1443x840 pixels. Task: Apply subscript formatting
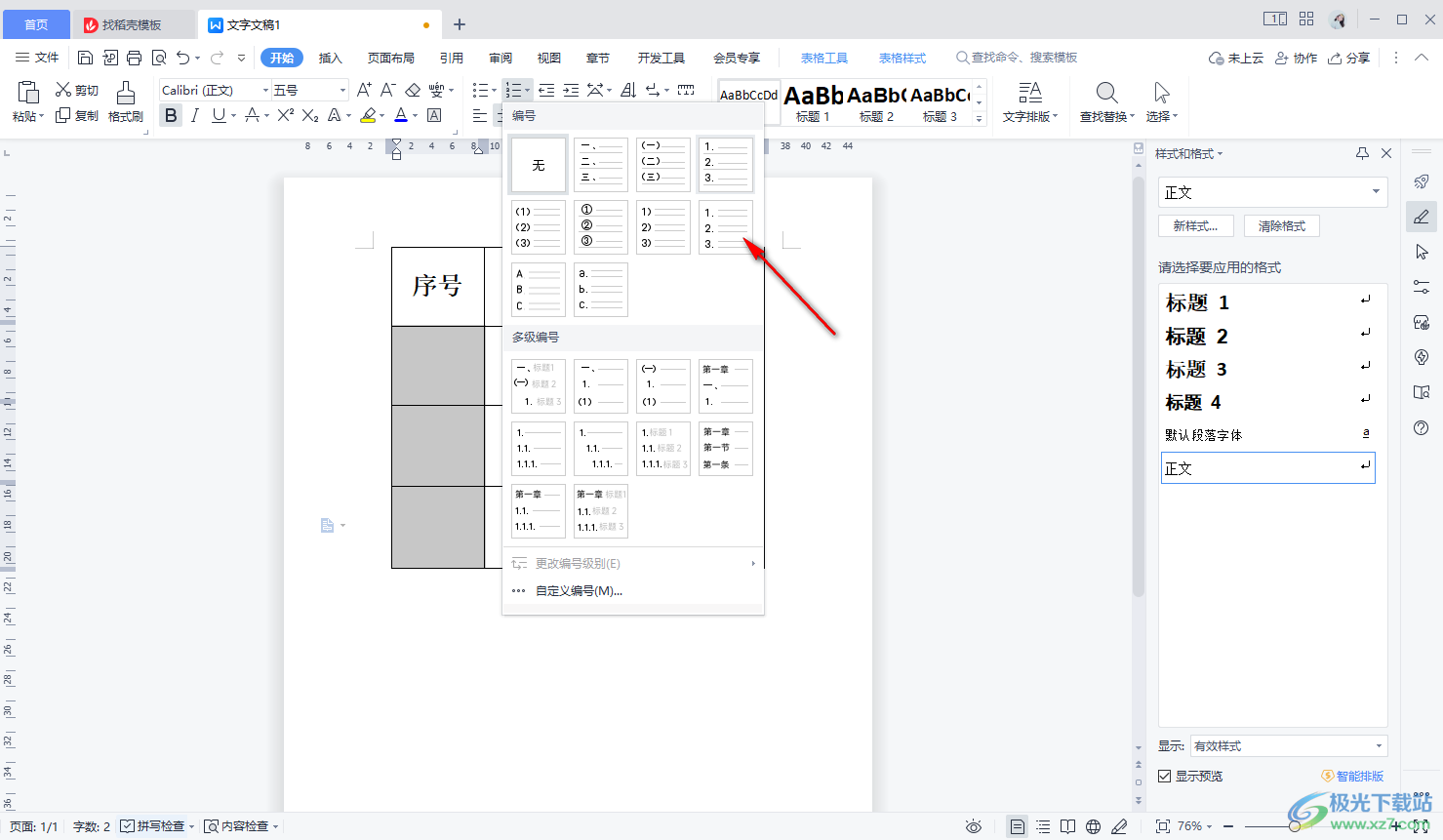pos(310,115)
